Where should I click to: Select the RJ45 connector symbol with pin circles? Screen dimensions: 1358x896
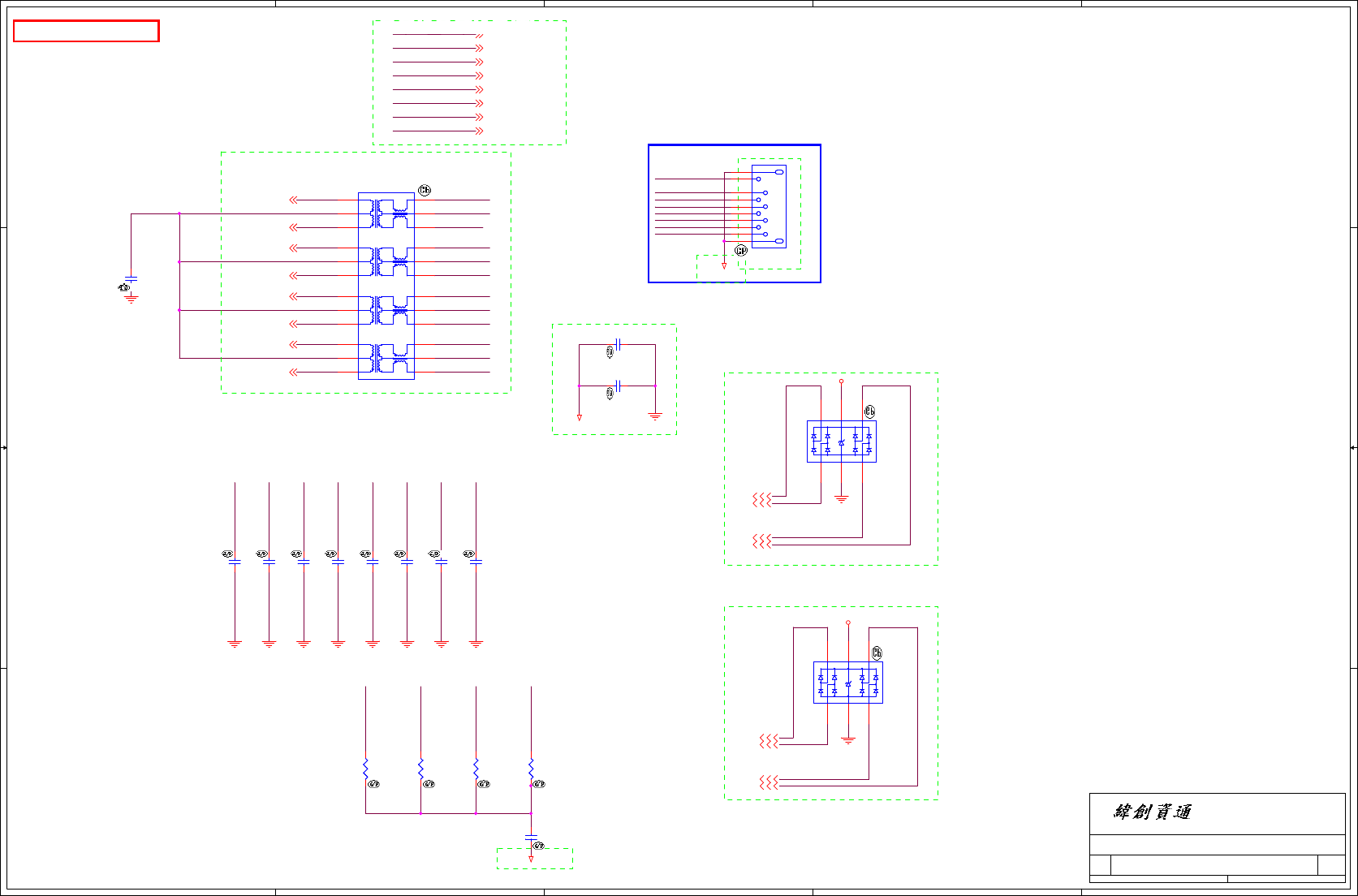(769, 206)
